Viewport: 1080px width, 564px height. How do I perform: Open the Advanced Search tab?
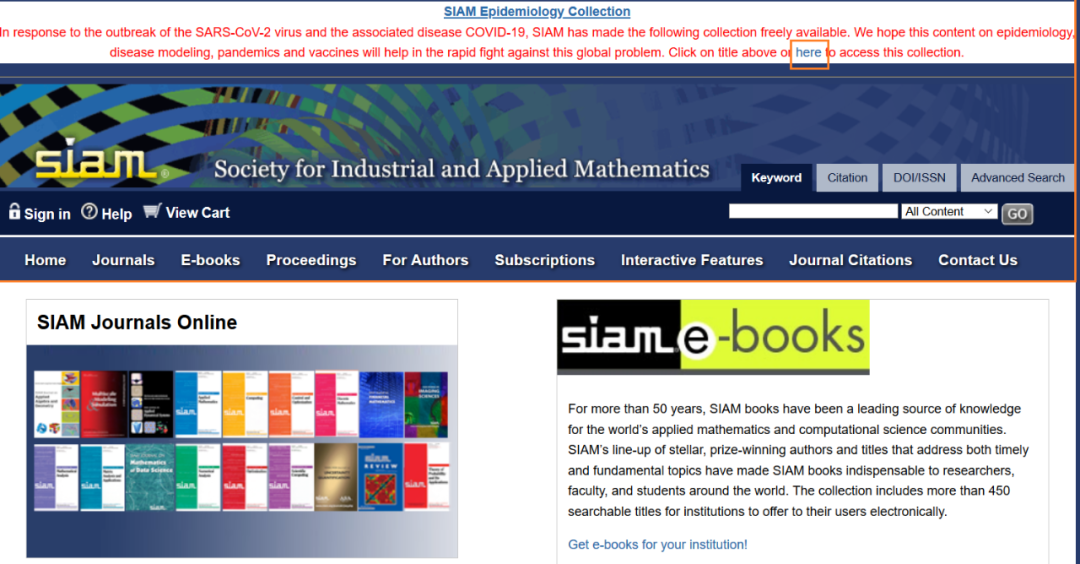[x=1017, y=178]
